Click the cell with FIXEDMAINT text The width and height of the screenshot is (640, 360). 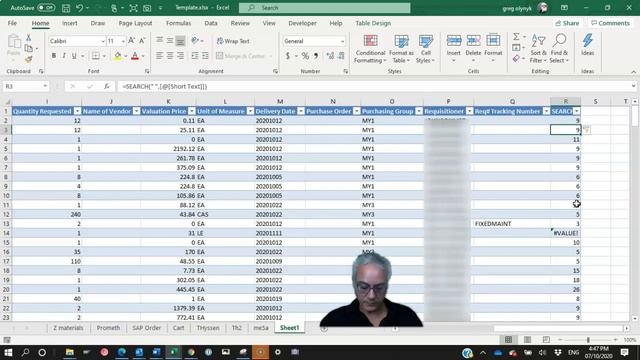(x=512, y=224)
